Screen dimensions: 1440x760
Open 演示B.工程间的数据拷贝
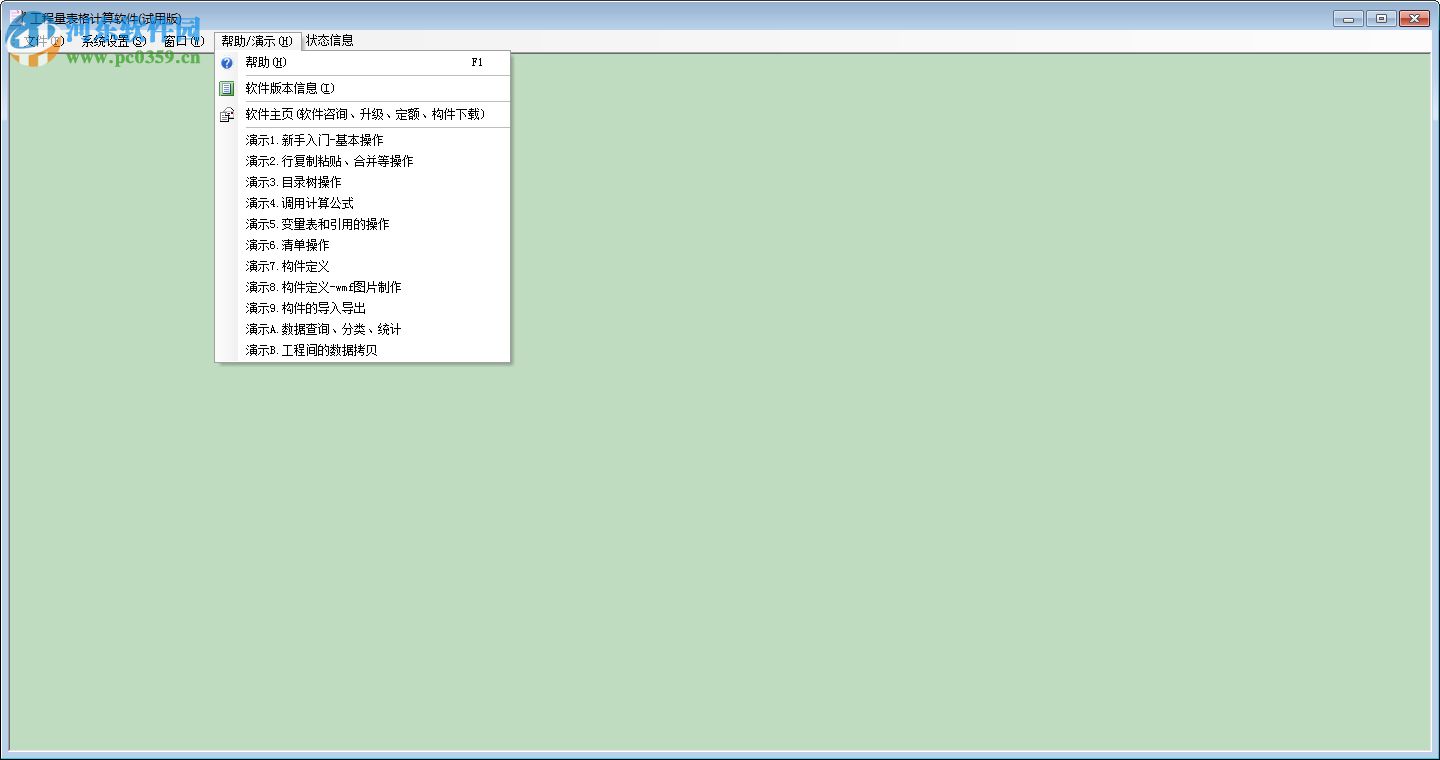point(363,351)
